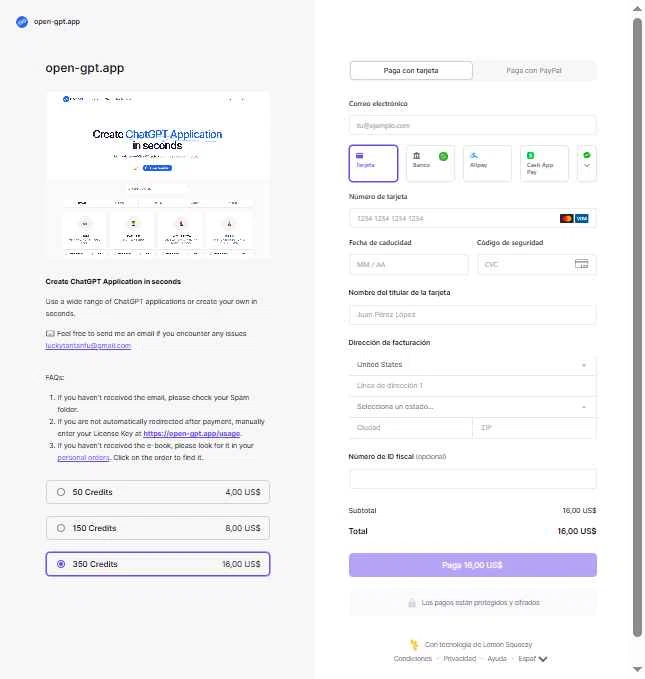
Task: Click the Número de ID fiscal field
Action: (473, 479)
